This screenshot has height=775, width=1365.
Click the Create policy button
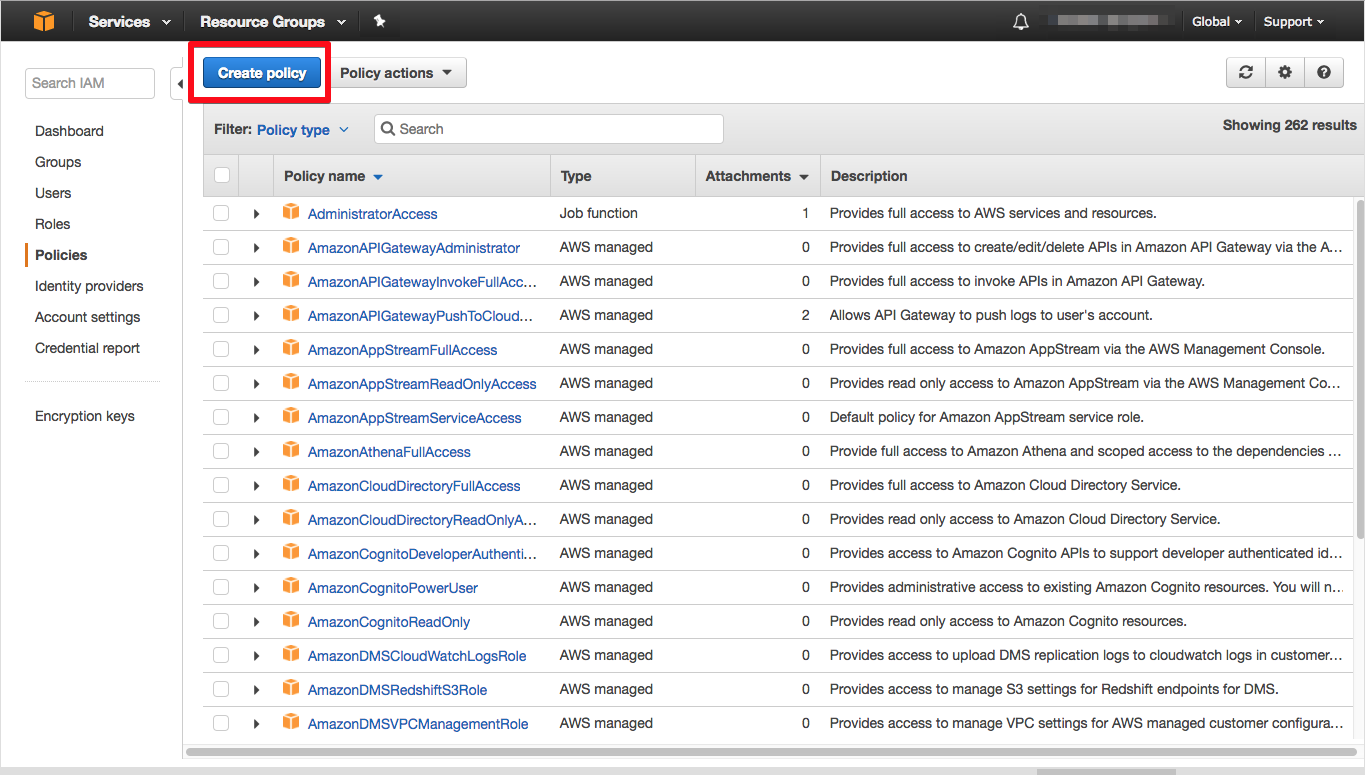pos(262,73)
